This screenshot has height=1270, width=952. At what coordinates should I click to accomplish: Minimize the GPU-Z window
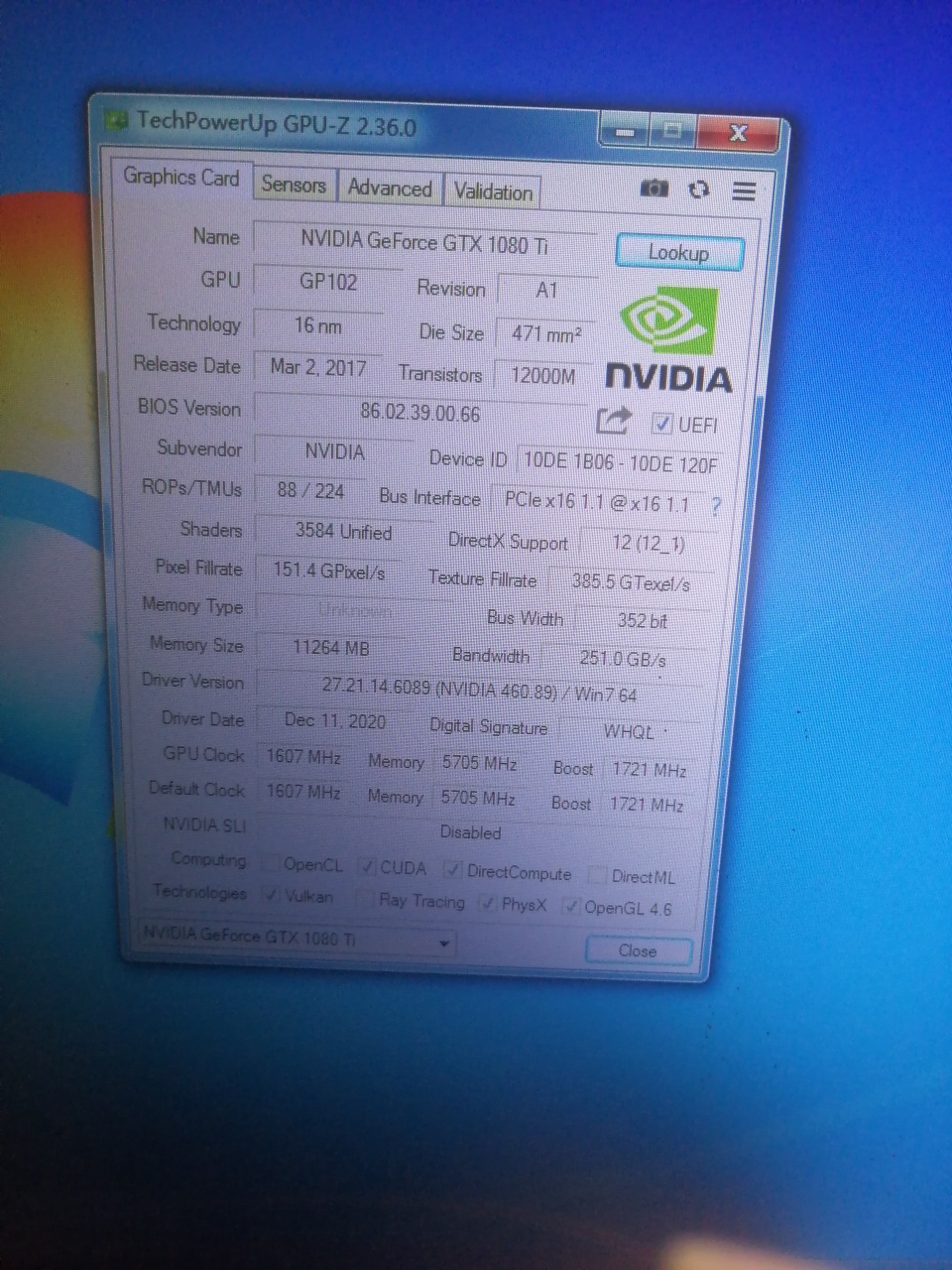point(626,131)
